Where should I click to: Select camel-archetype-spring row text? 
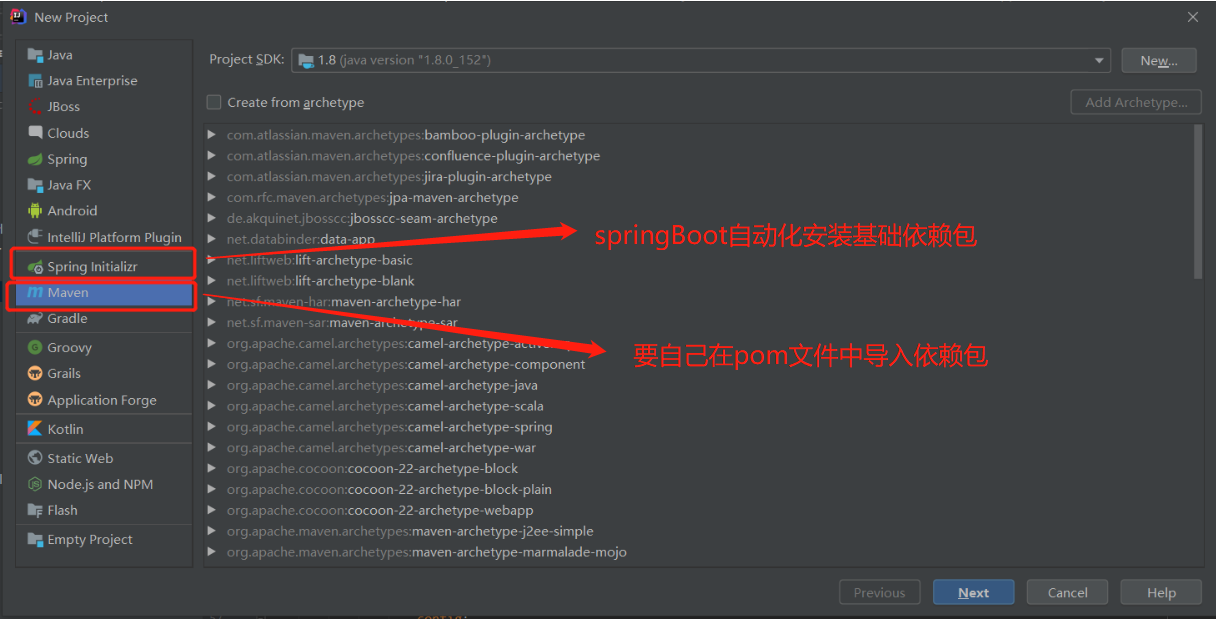pos(389,427)
